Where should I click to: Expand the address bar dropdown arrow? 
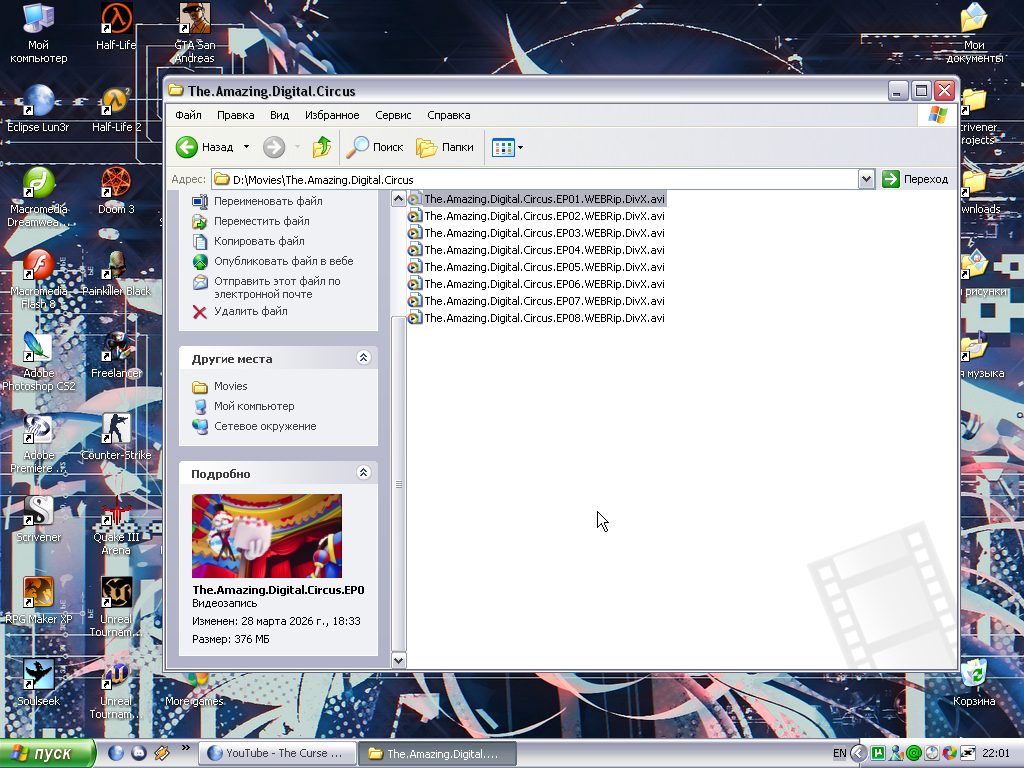click(866, 179)
